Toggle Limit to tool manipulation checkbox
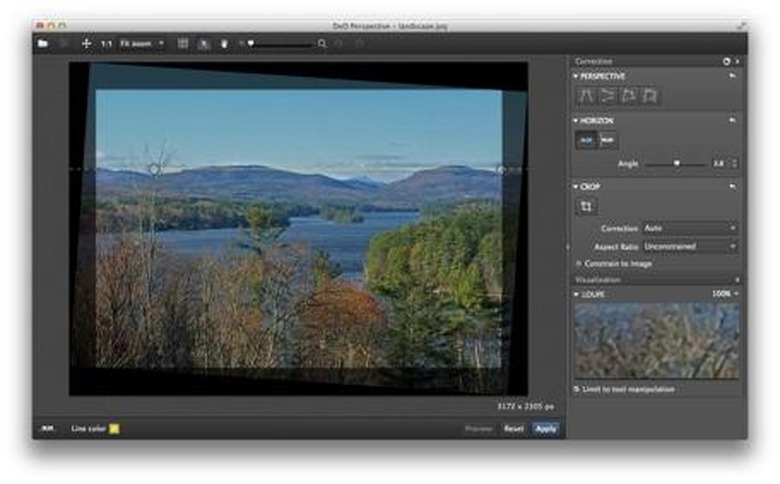The width and height of the screenshot is (780, 484). tap(578, 388)
